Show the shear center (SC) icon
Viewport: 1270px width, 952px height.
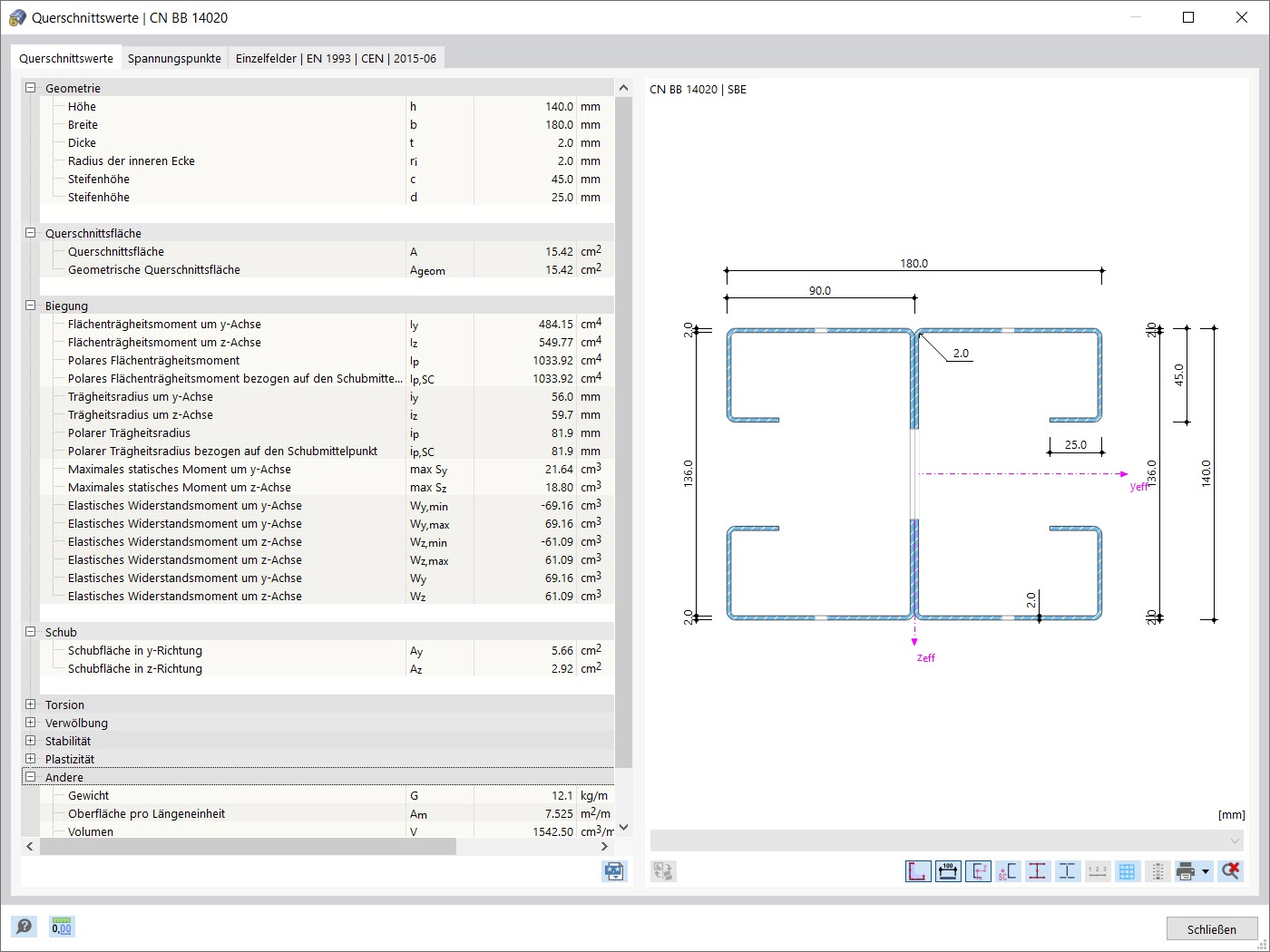pyautogui.click(x=1008, y=871)
